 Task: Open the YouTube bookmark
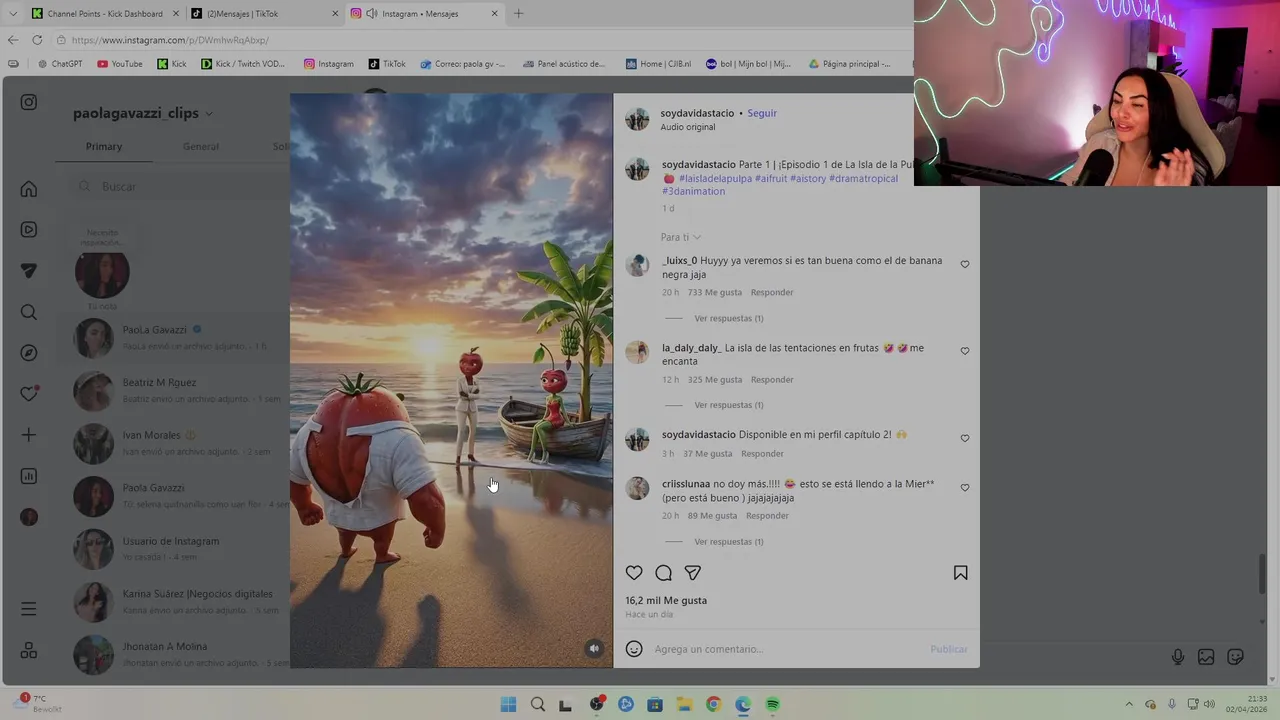click(120, 64)
